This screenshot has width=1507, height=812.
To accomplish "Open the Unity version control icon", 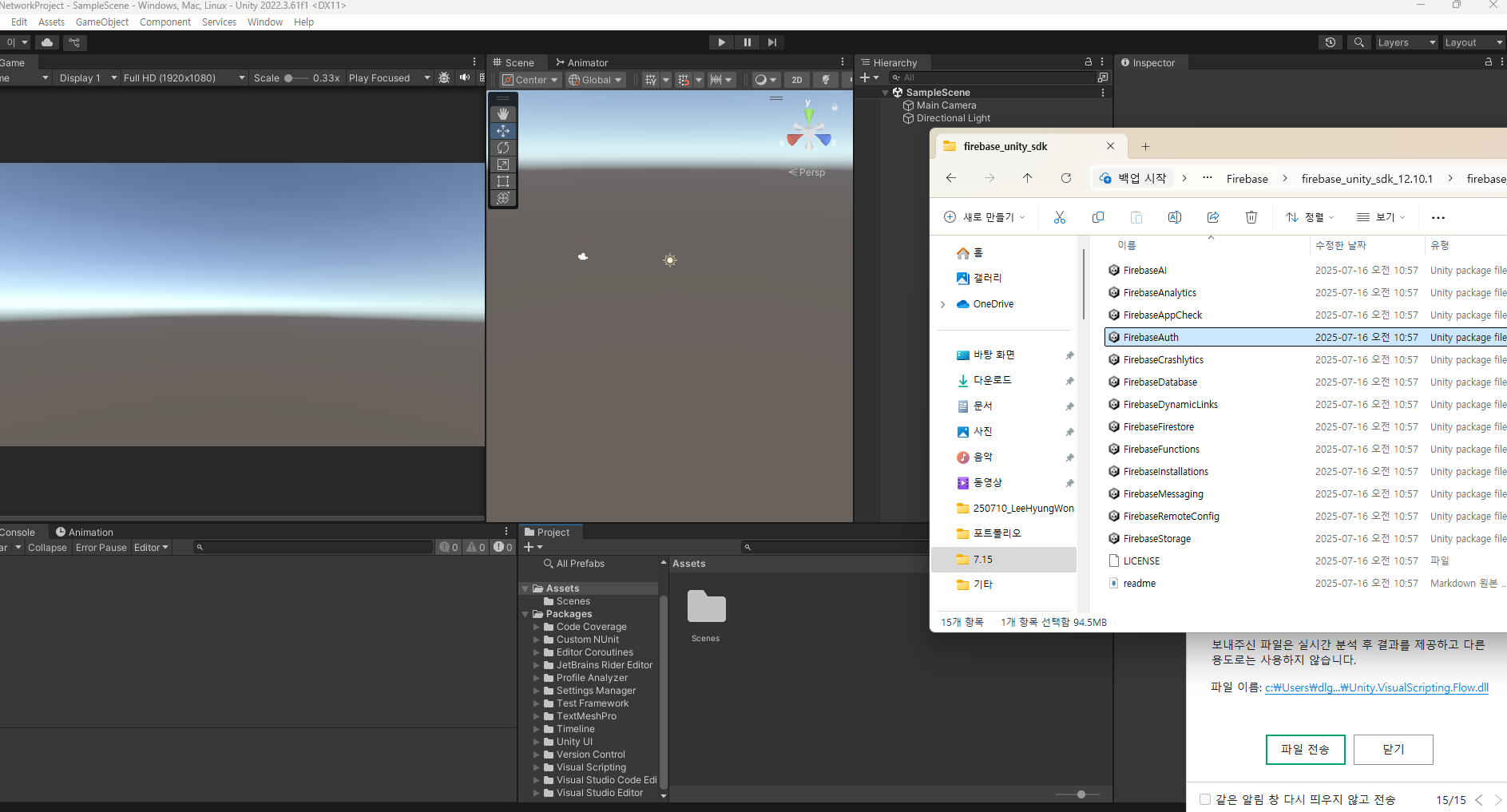I will click(x=74, y=42).
